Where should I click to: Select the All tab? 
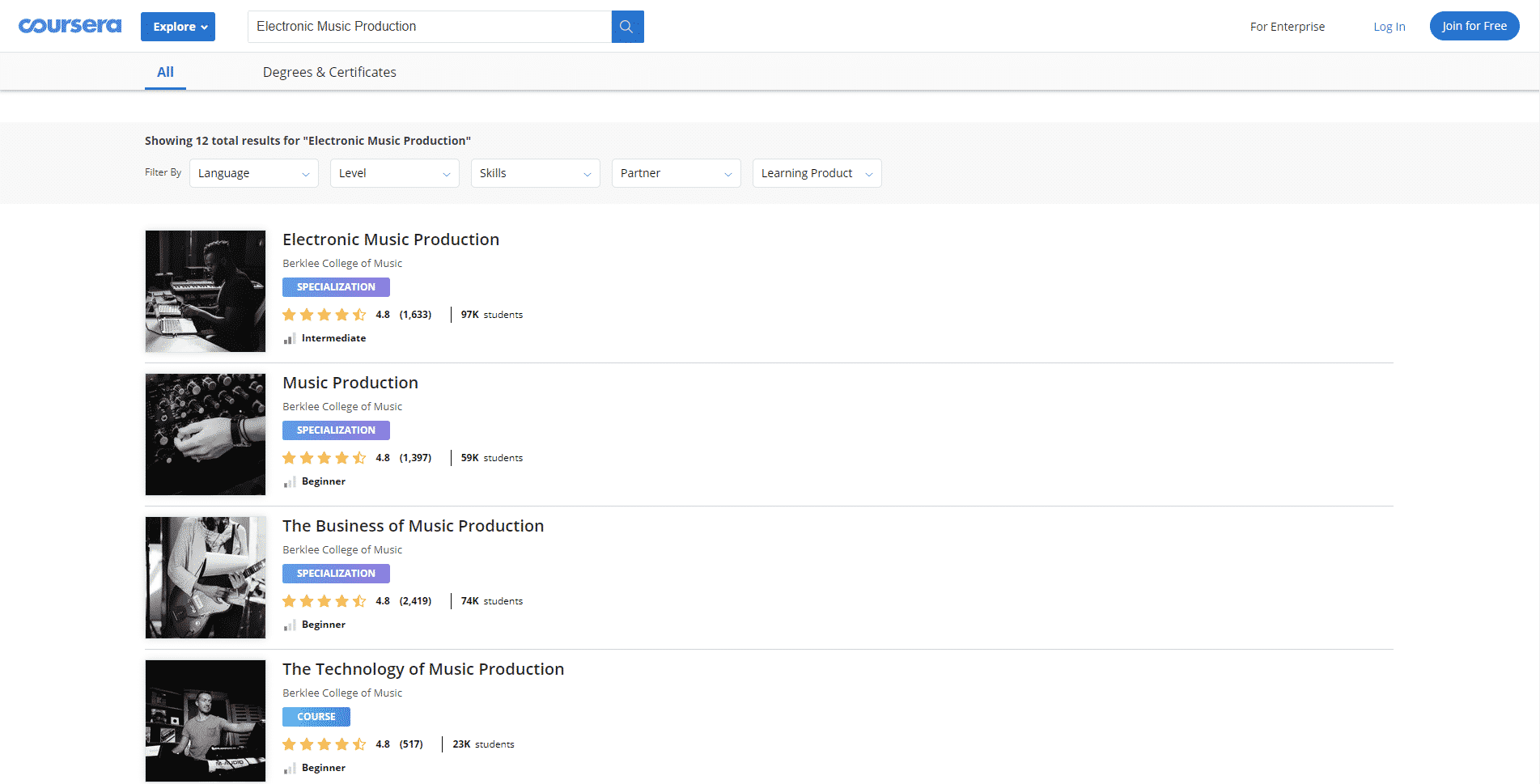coord(165,72)
